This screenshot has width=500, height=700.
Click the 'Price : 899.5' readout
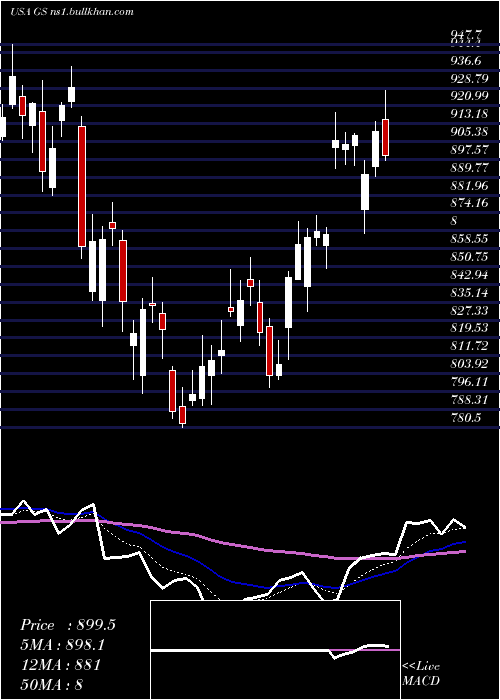pyautogui.click(x=68, y=625)
